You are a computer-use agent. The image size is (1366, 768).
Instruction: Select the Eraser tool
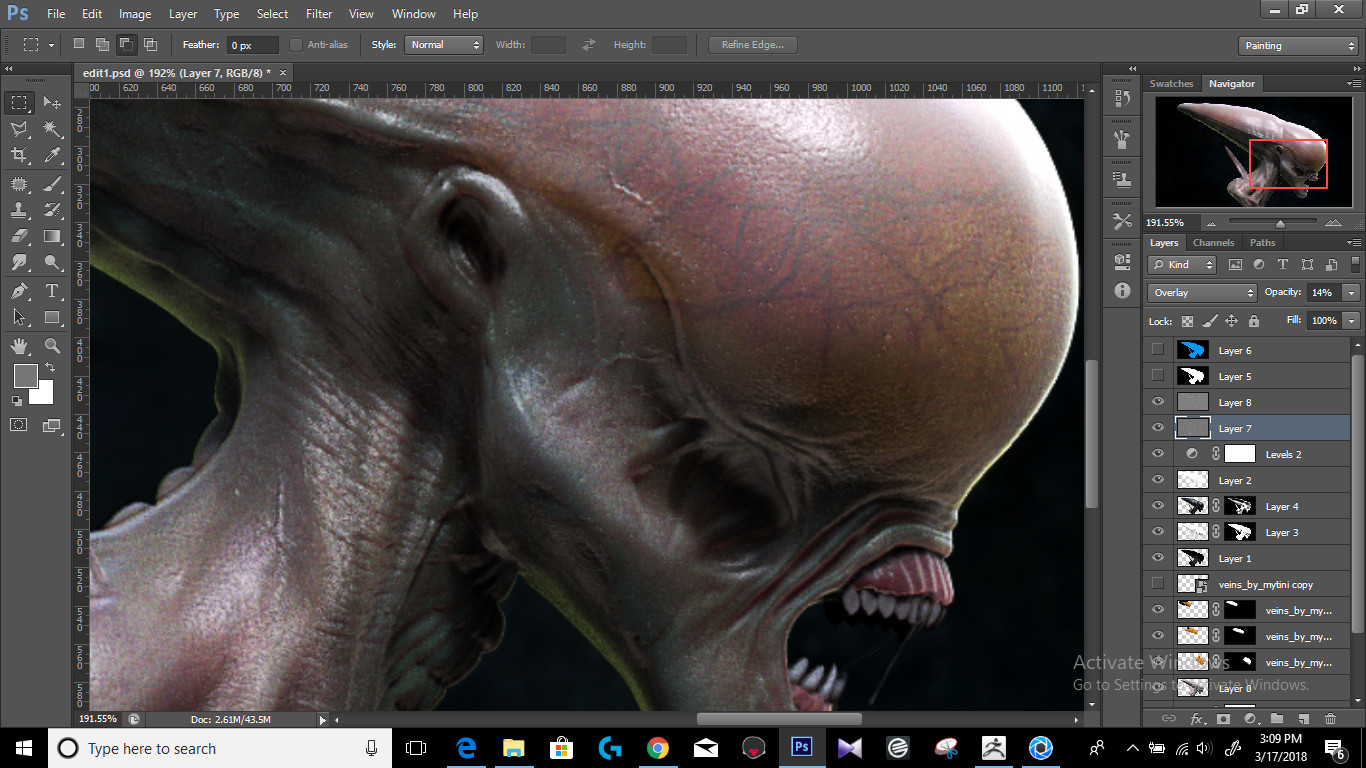(x=19, y=237)
